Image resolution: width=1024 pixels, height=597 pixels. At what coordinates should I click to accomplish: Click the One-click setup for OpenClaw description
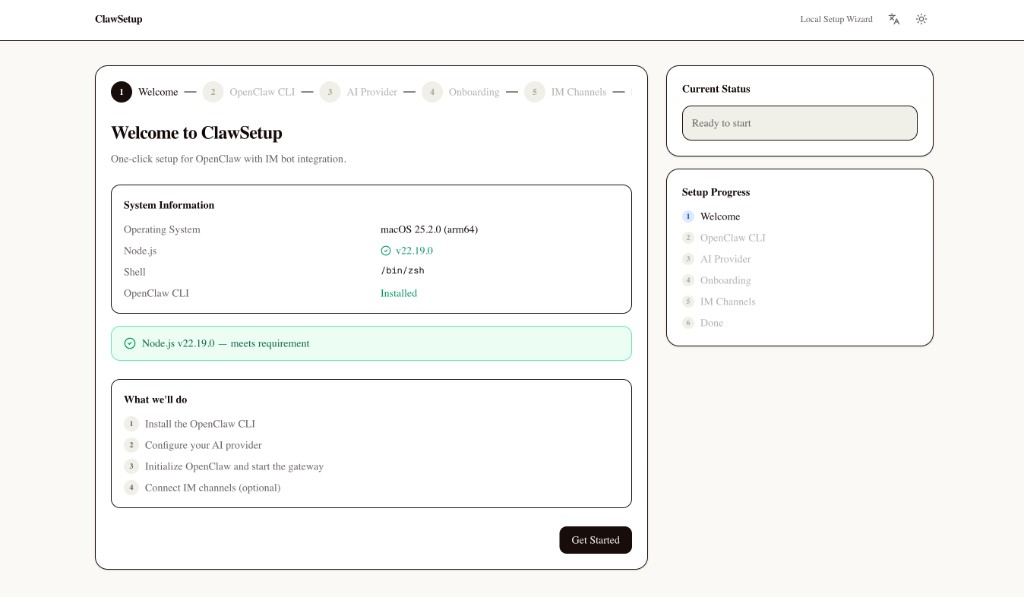tap(229, 159)
